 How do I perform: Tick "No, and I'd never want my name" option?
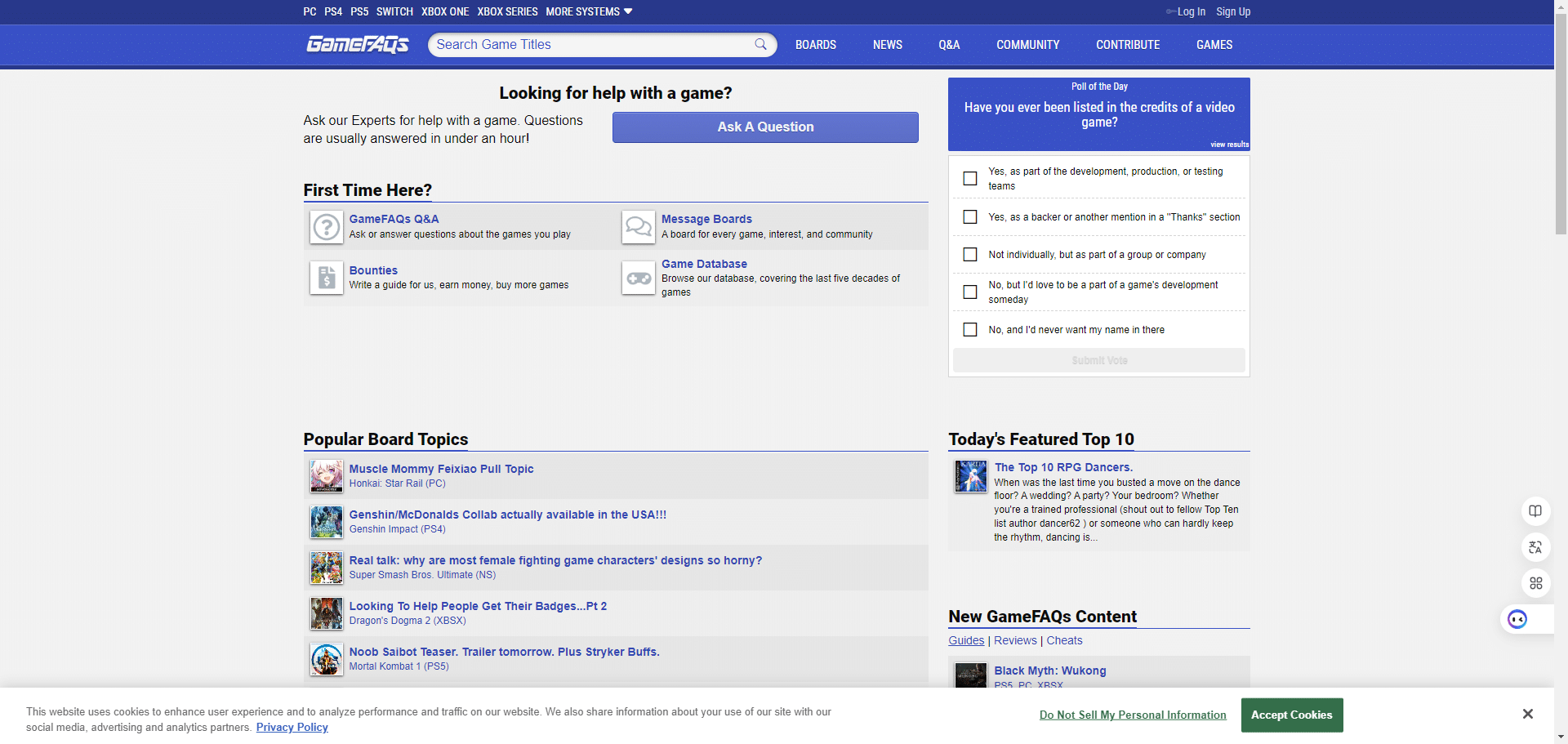970,330
